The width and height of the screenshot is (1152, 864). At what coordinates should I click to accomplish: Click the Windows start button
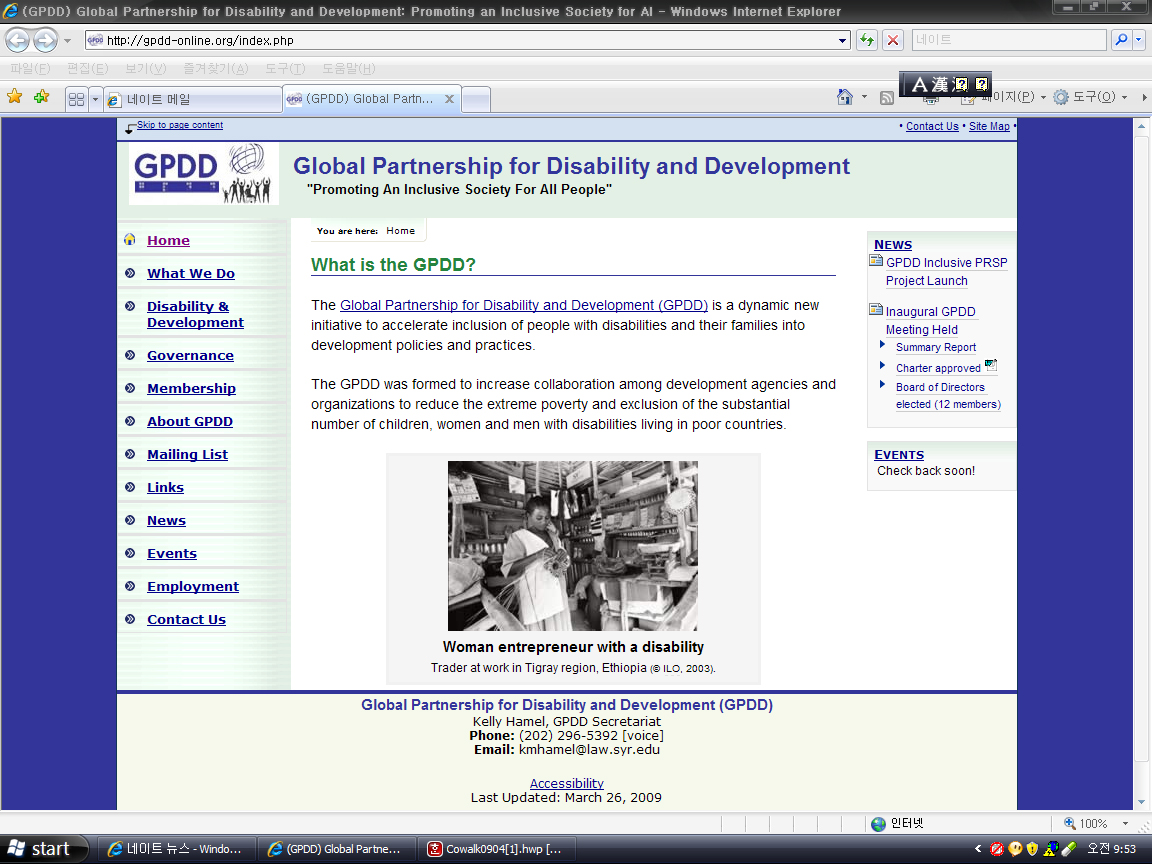click(x=43, y=849)
